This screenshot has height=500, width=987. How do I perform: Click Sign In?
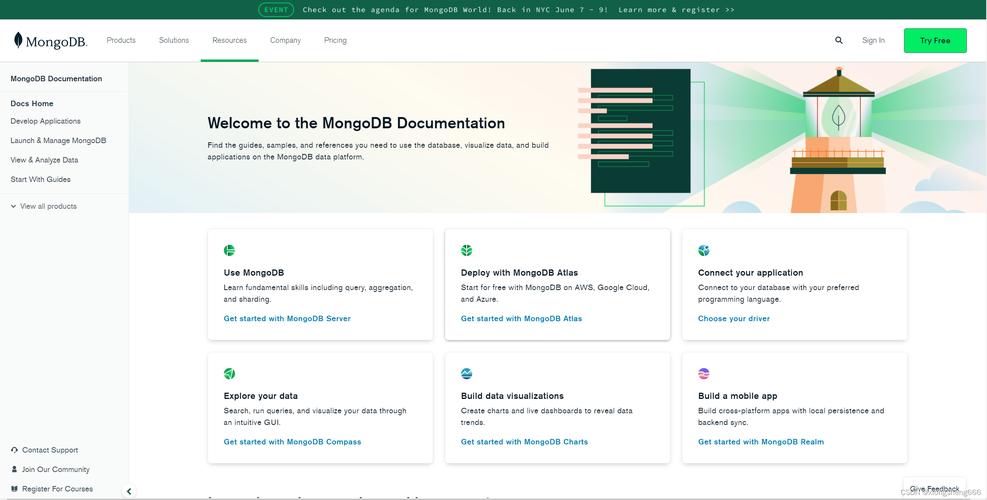pos(873,40)
